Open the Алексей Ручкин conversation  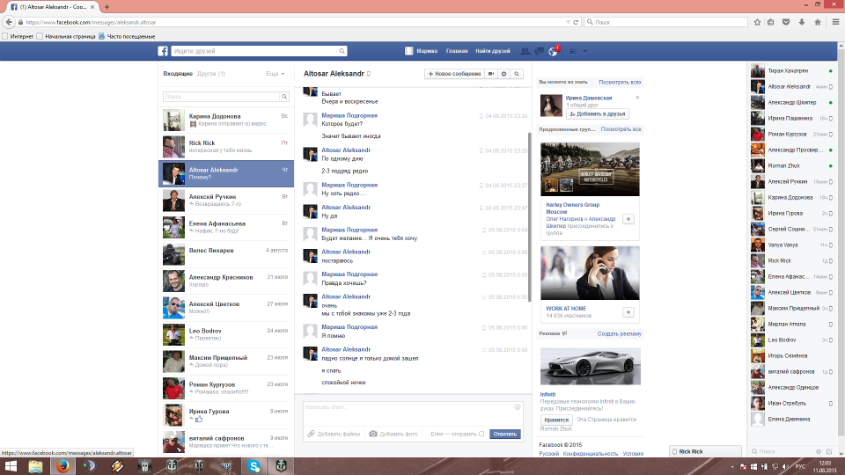click(226, 200)
